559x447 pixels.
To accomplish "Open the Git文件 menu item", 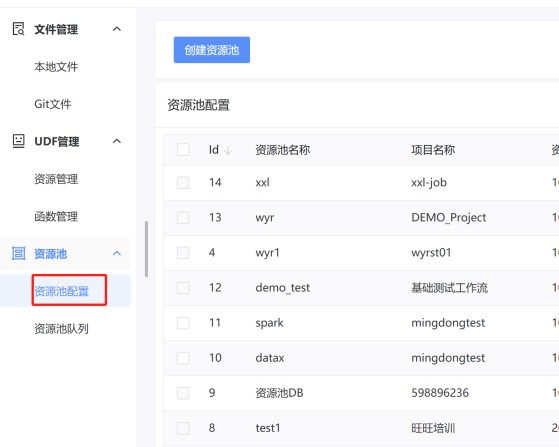I will click(x=53, y=104).
